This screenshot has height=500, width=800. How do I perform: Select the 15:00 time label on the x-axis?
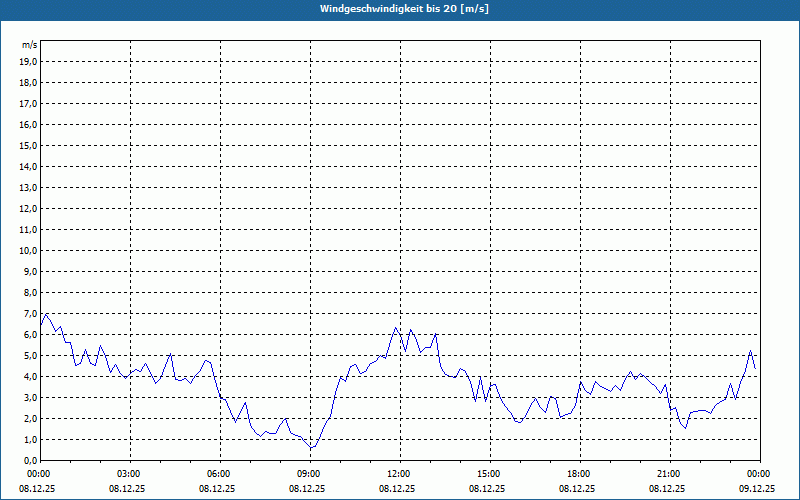point(488,473)
